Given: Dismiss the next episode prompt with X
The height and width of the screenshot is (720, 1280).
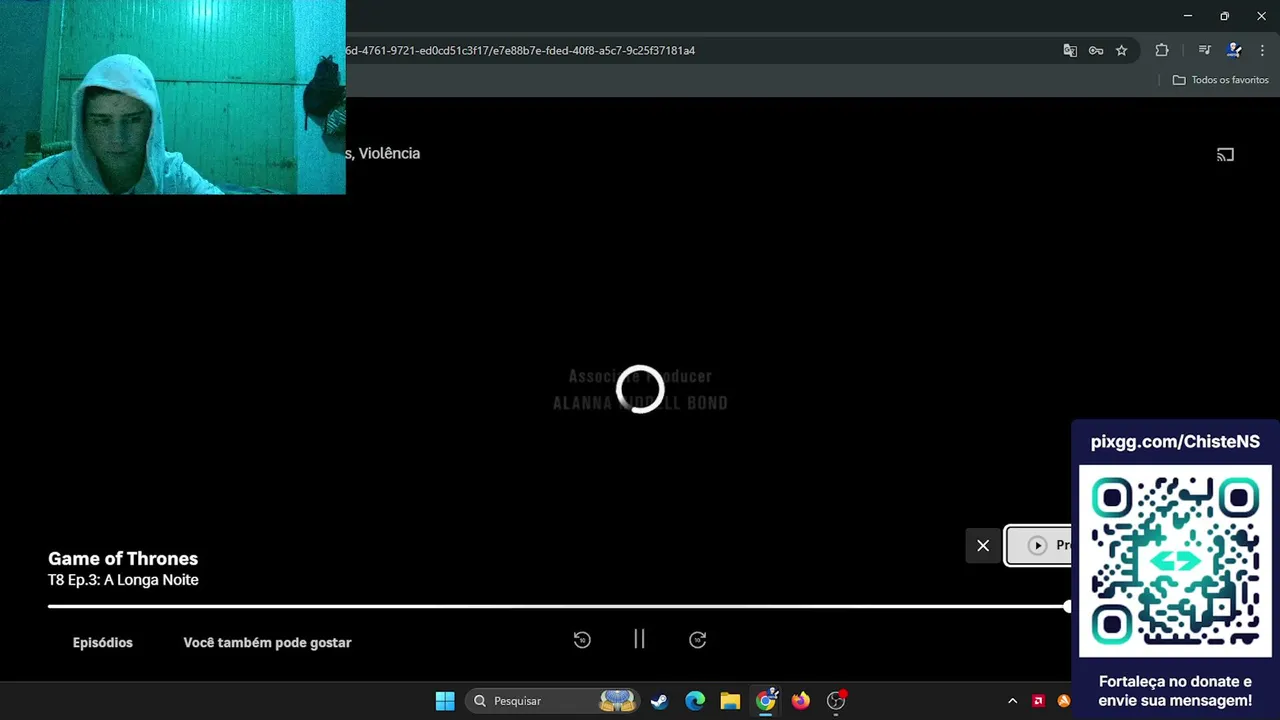Looking at the screenshot, I should click(x=983, y=546).
